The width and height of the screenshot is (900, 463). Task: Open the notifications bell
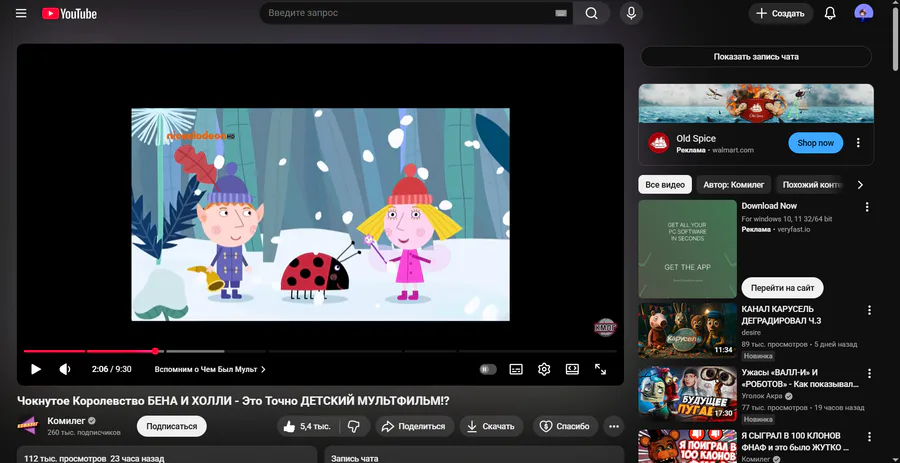pyautogui.click(x=830, y=13)
